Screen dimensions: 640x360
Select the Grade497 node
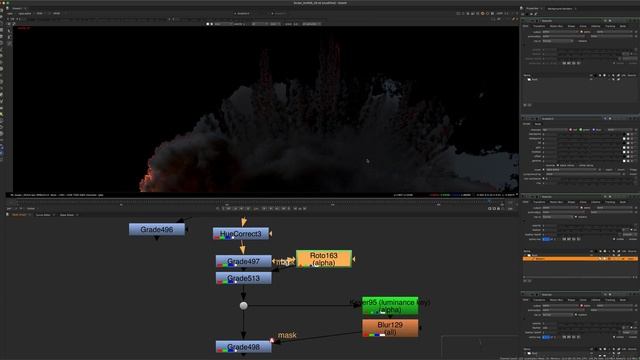(x=243, y=261)
